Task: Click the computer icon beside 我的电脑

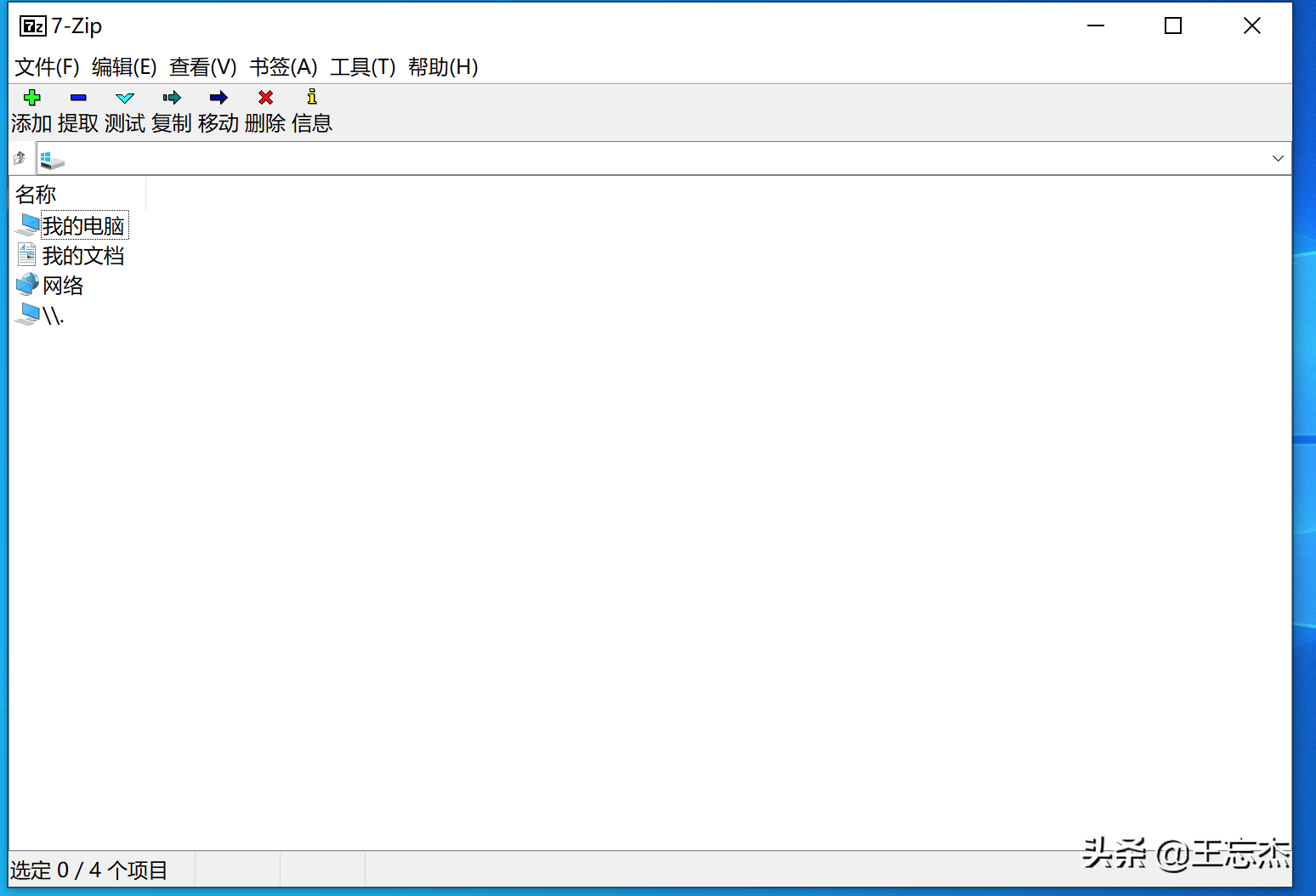Action: pos(28,225)
